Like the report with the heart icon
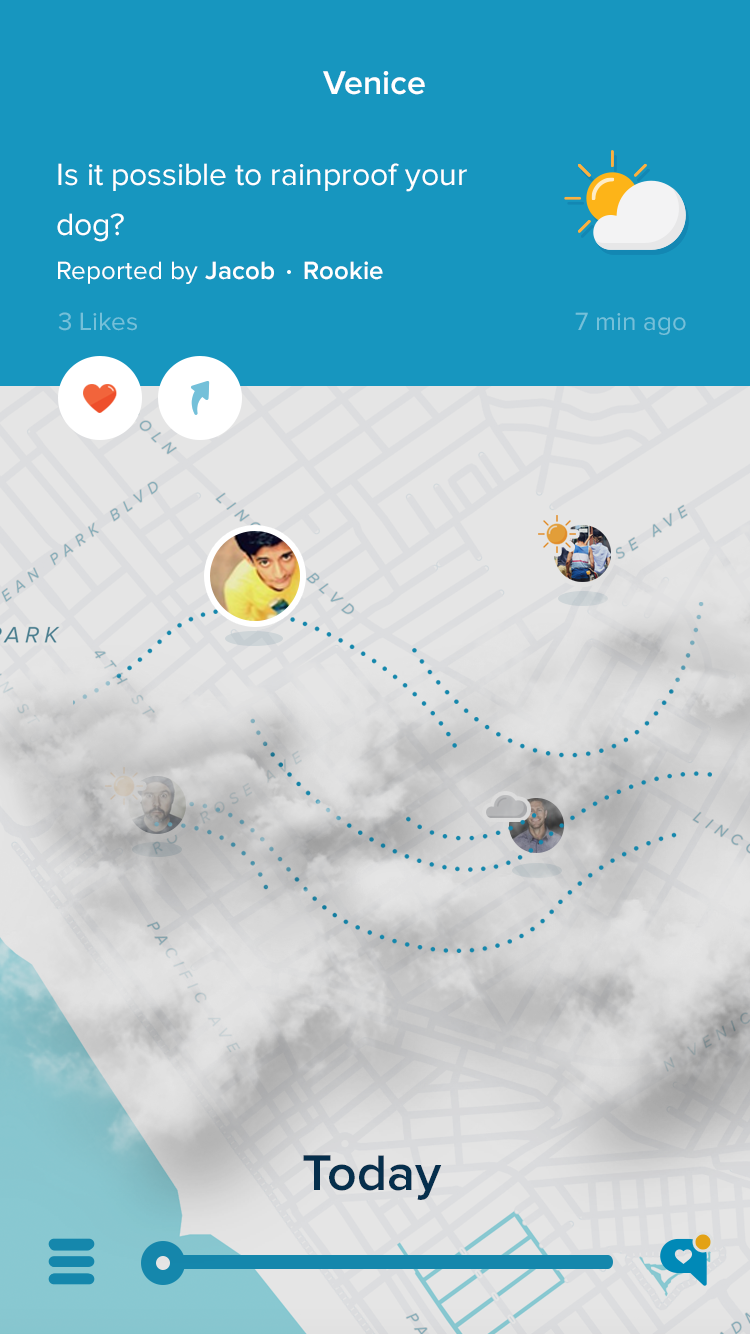Viewport: 750px width, 1334px height. coord(100,398)
